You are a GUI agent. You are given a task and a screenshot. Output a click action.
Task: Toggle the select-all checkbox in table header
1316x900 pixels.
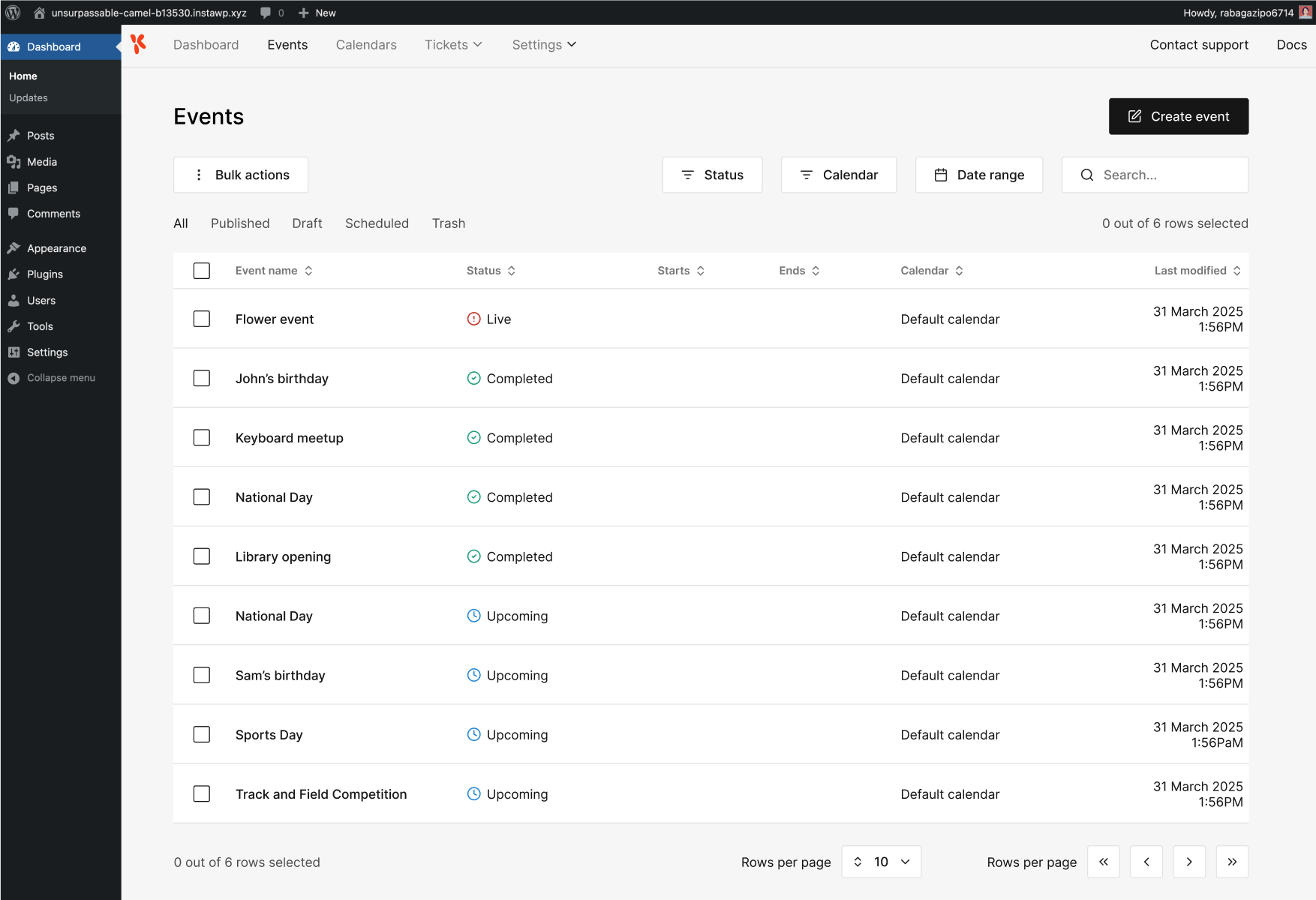point(202,271)
